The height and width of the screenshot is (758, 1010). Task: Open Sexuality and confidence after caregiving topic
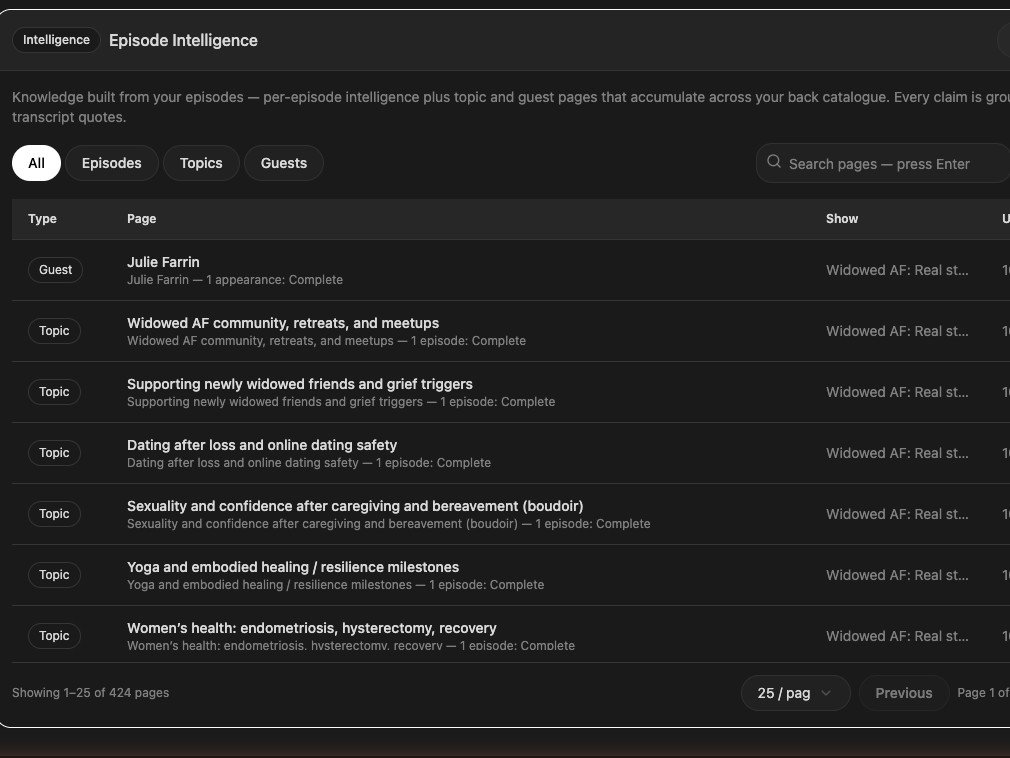click(355, 506)
